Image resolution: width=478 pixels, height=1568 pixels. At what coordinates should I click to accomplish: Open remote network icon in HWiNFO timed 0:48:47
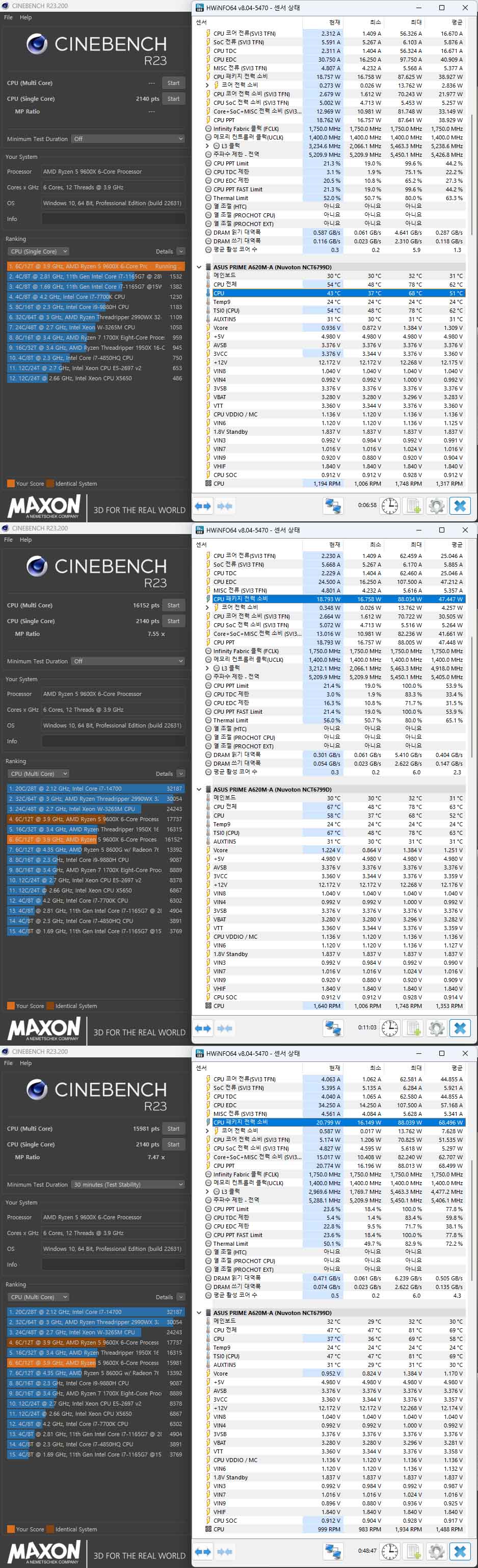[x=333, y=1551]
